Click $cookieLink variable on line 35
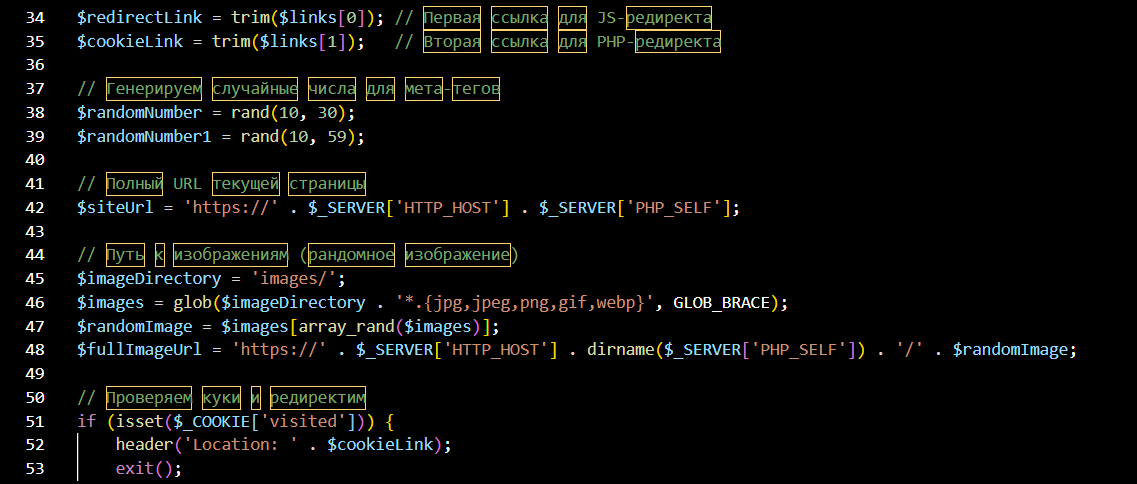The height and width of the screenshot is (484, 1137). tap(130, 41)
